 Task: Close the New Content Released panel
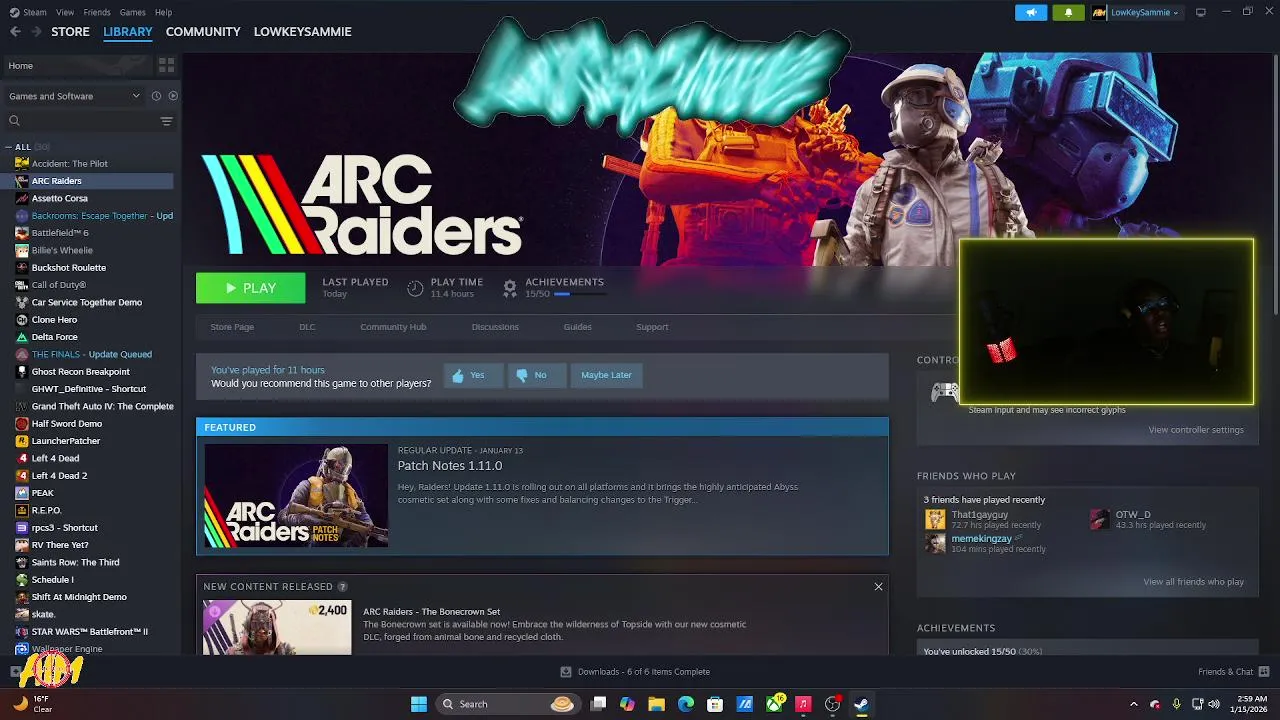(878, 587)
